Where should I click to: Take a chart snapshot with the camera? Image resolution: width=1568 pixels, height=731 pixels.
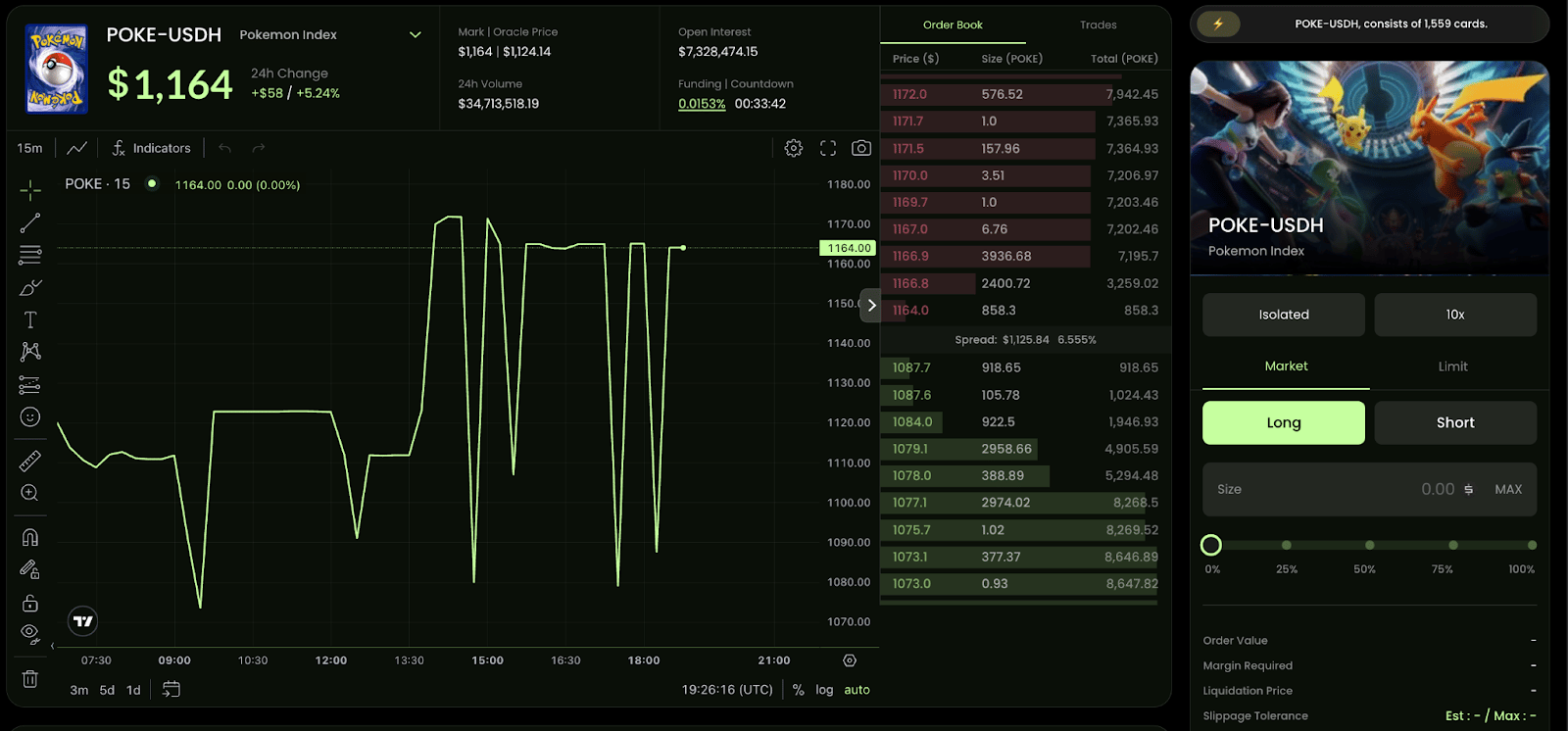861,148
